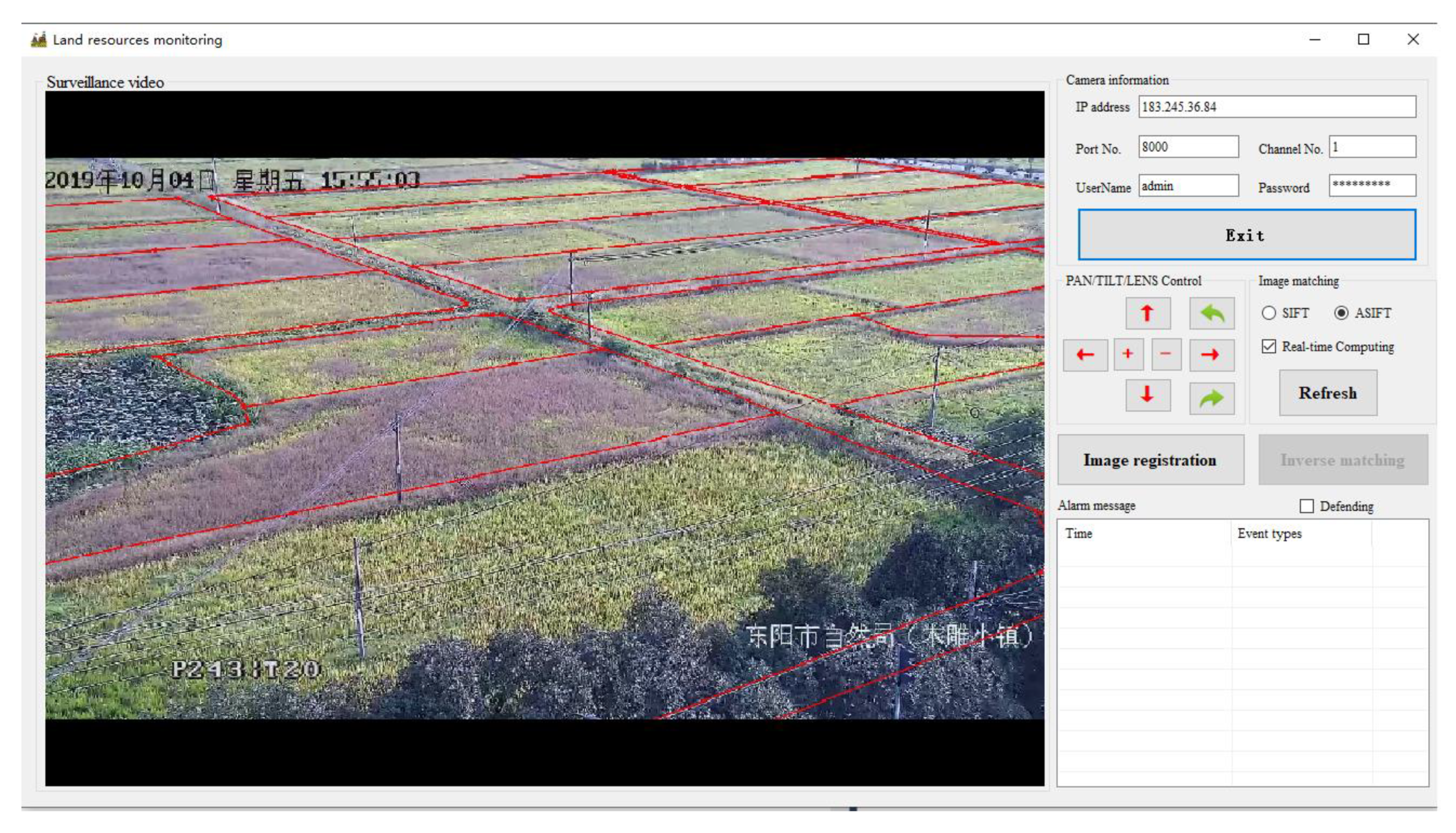The width and height of the screenshot is (1456, 833).
Task: Click into the Port No. field
Action: point(1188,147)
